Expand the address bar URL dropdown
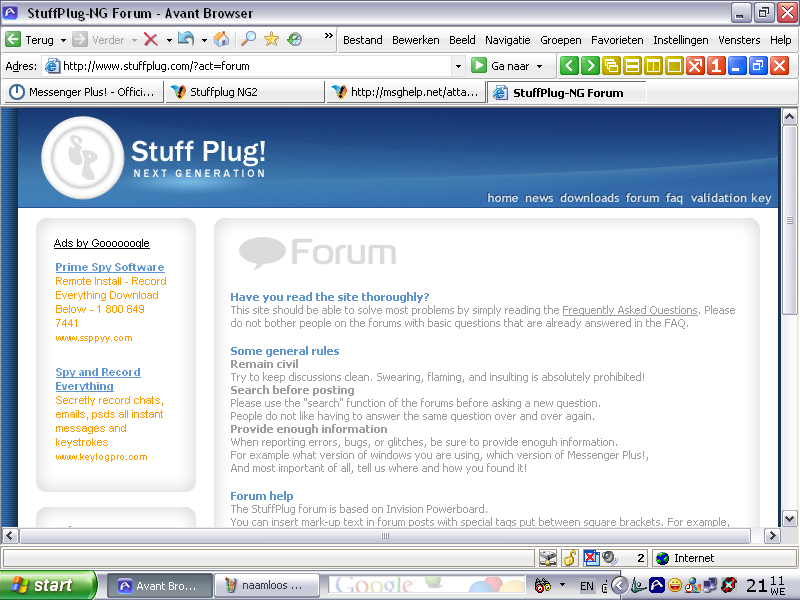 (x=458, y=66)
